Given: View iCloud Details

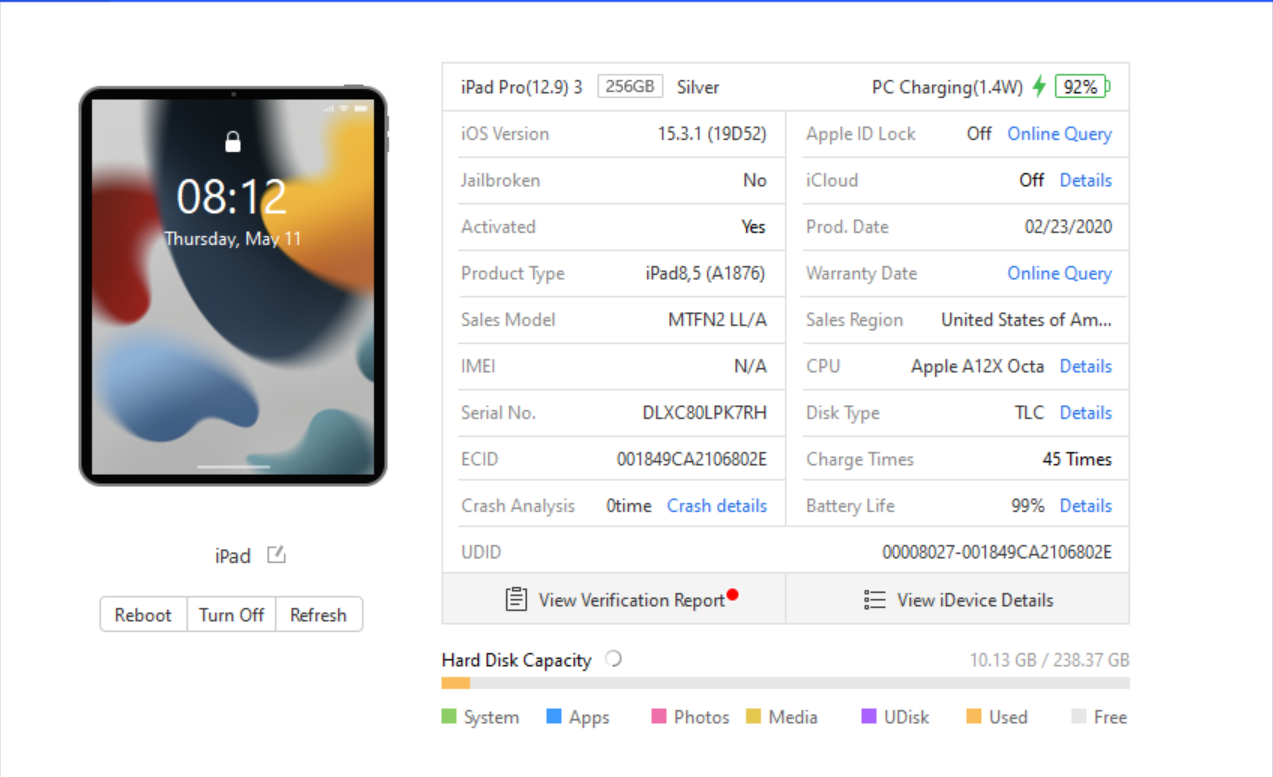Looking at the screenshot, I should click(1085, 180).
